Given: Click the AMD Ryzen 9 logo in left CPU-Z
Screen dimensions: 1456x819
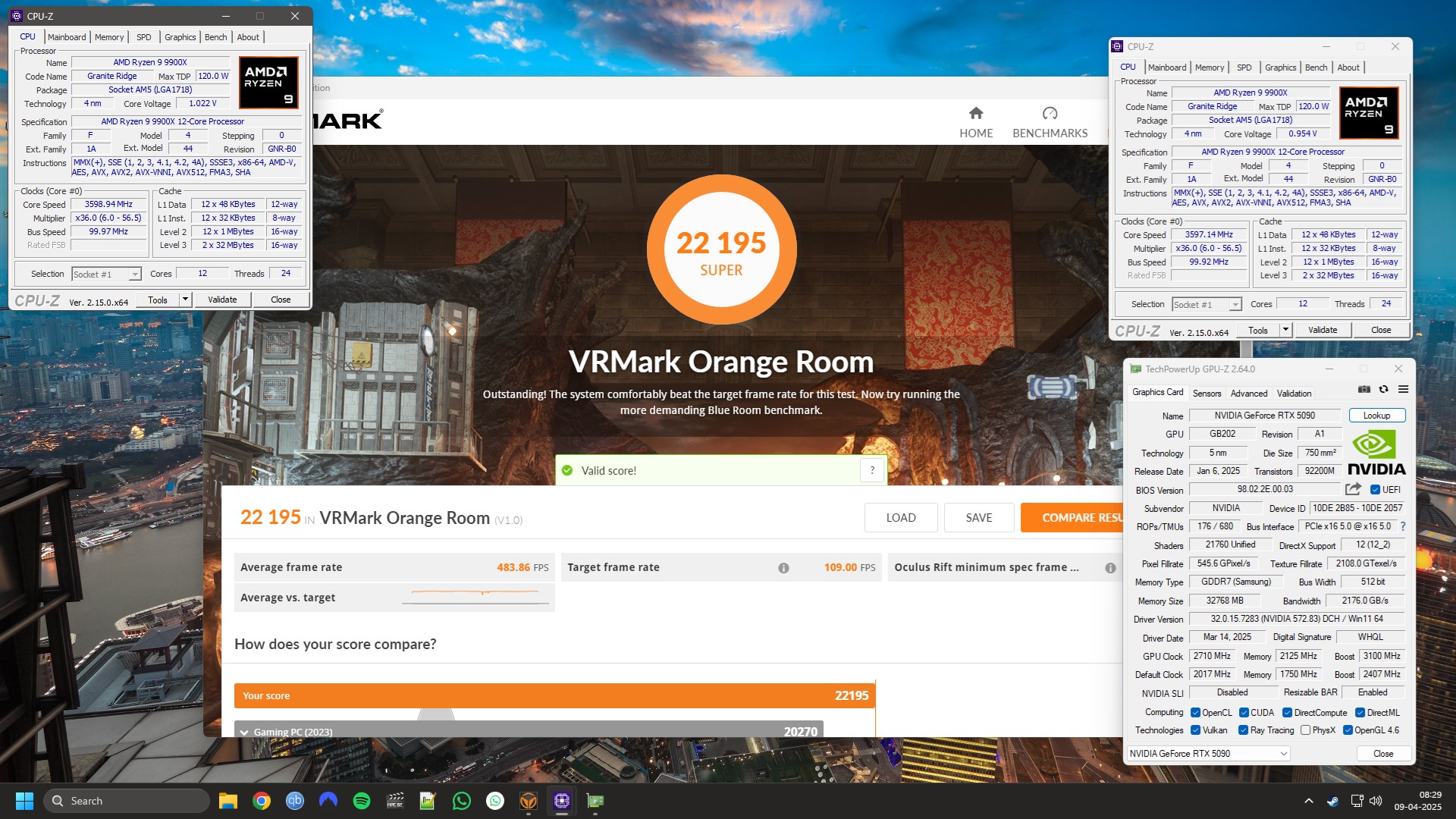Looking at the screenshot, I should click(268, 83).
